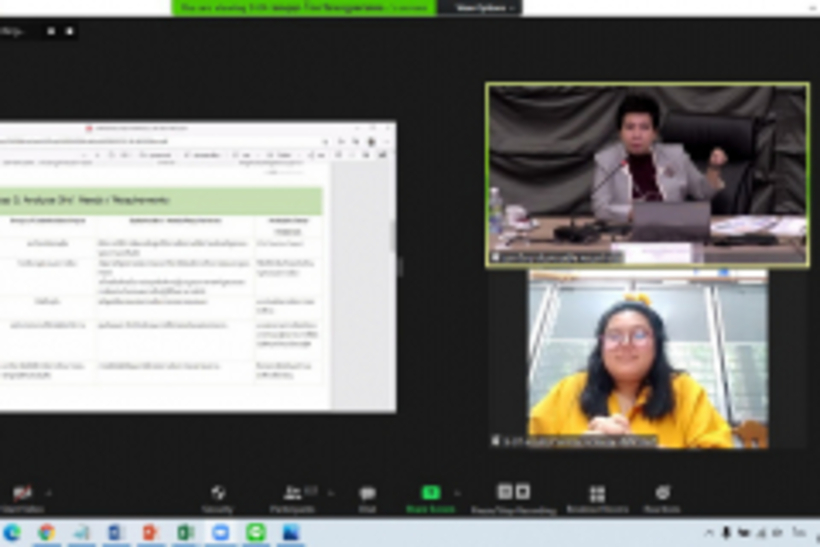The image size is (820, 547).
Task: Stop the recording
Action: point(523,492)
